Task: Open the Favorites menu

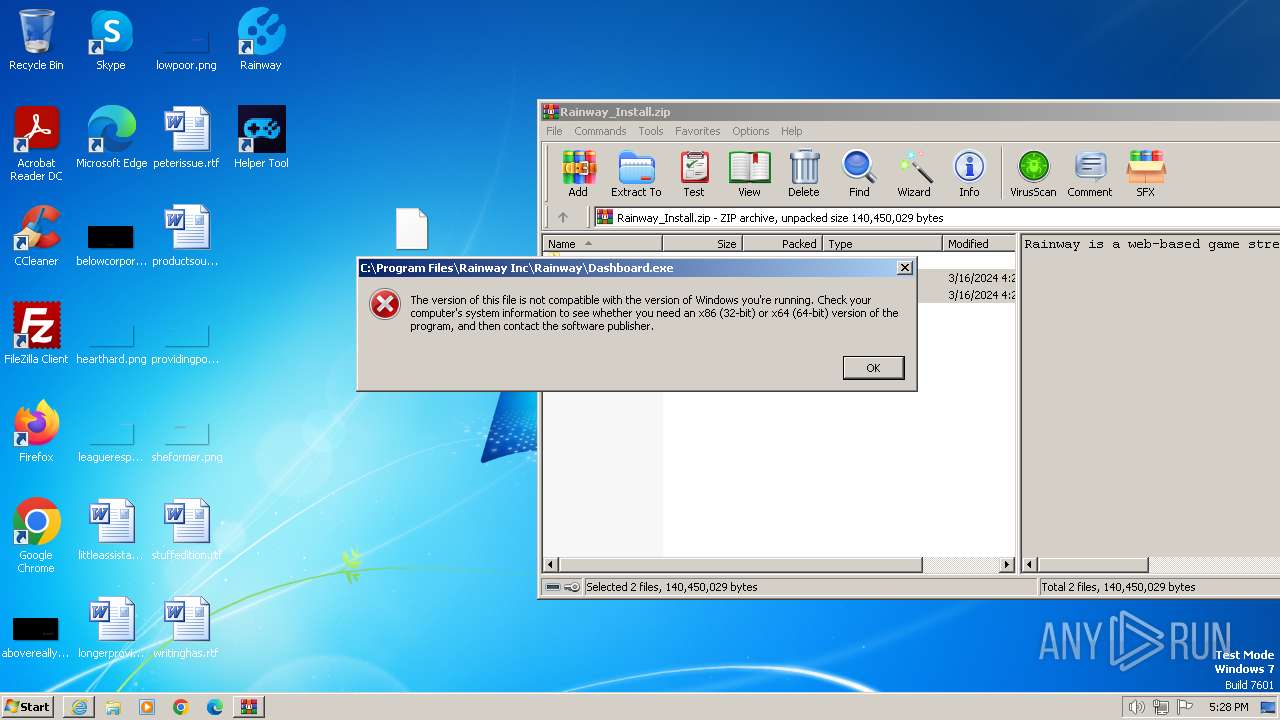Action: [697, 131]
